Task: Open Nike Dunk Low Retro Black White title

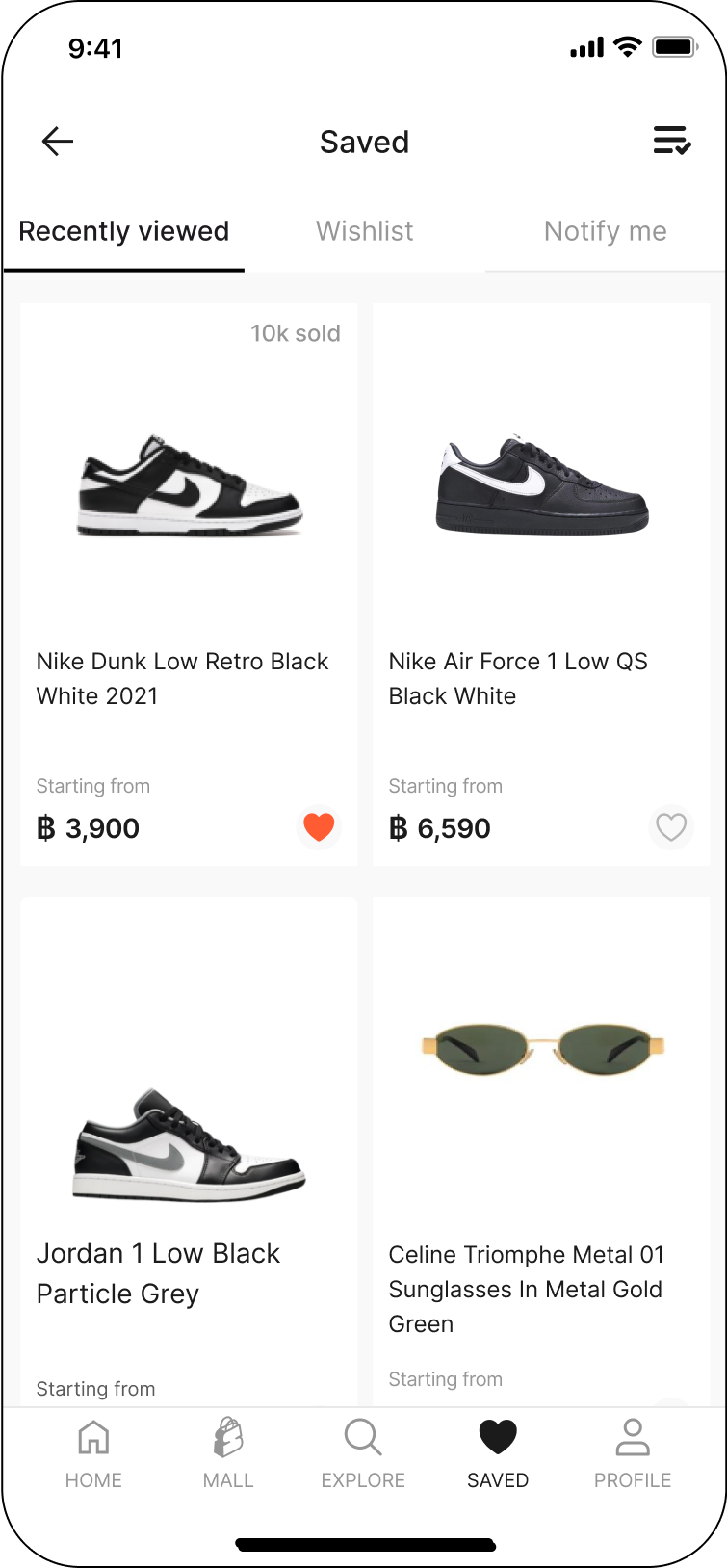Action: click(182, 678)
